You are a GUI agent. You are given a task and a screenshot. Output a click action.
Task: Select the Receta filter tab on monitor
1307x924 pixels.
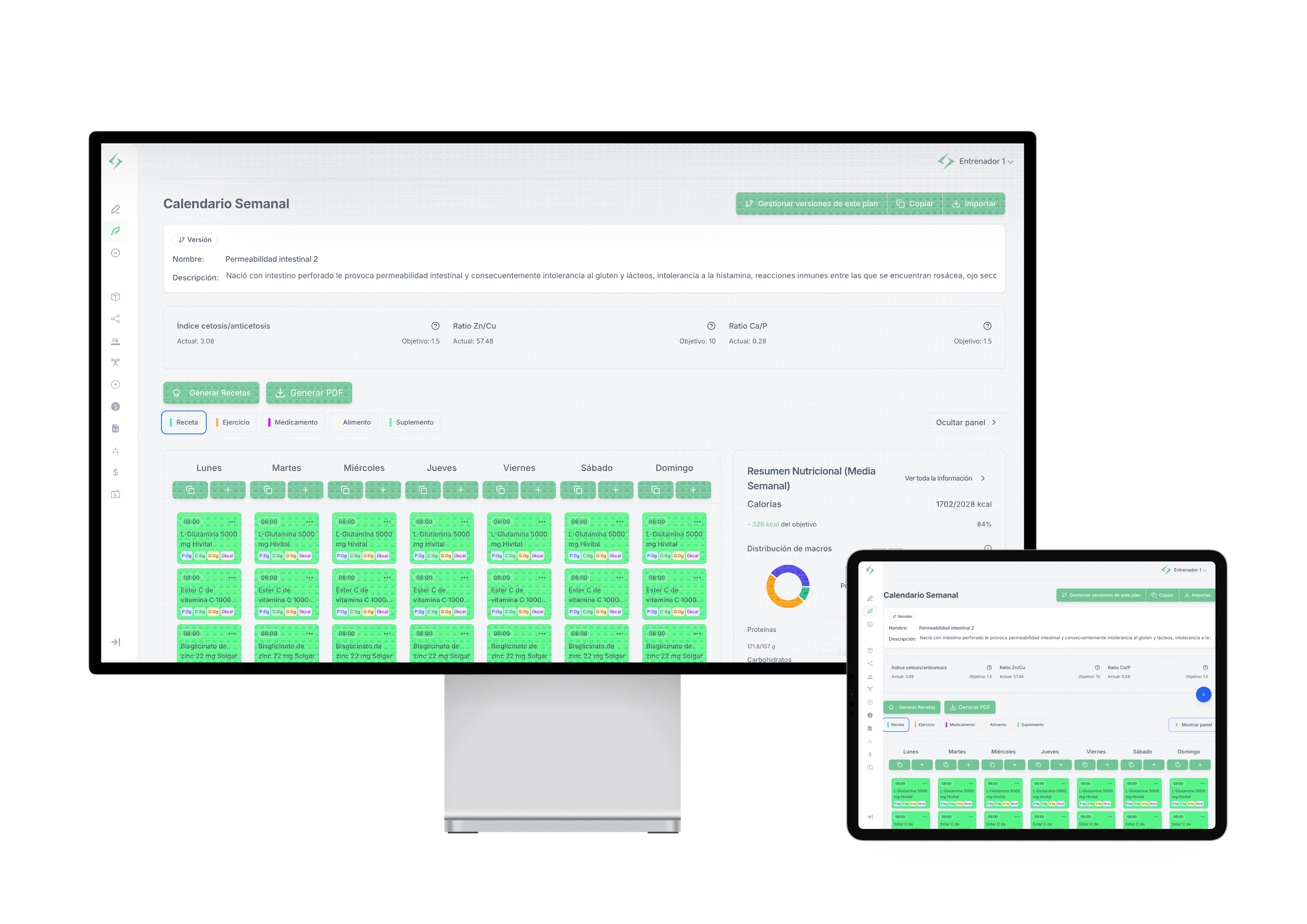tap(184, 423)
